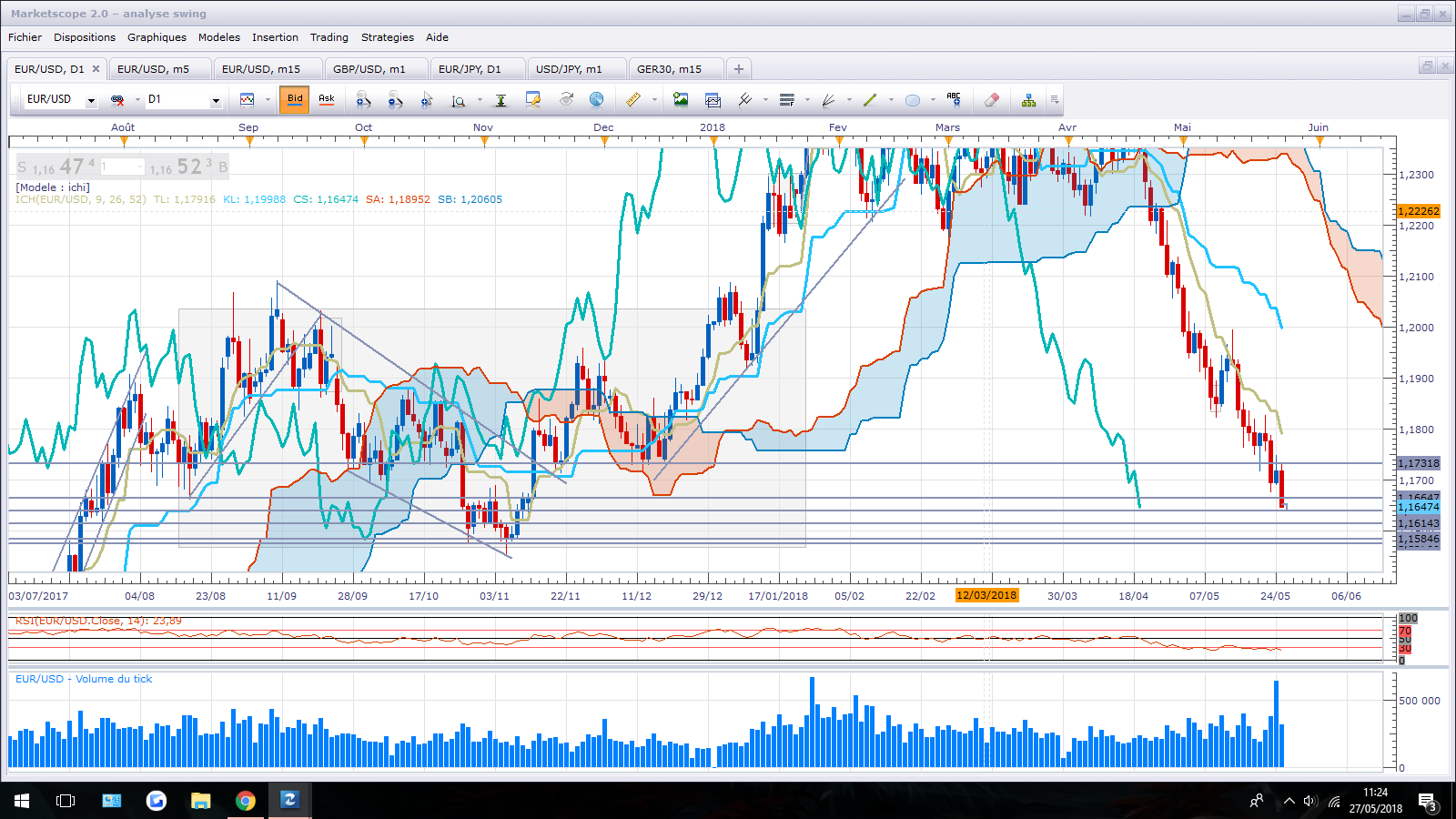Expand the vertical zoom dropdown arrow
Viewport: 1456px width, 819px height.
(480, 100)
